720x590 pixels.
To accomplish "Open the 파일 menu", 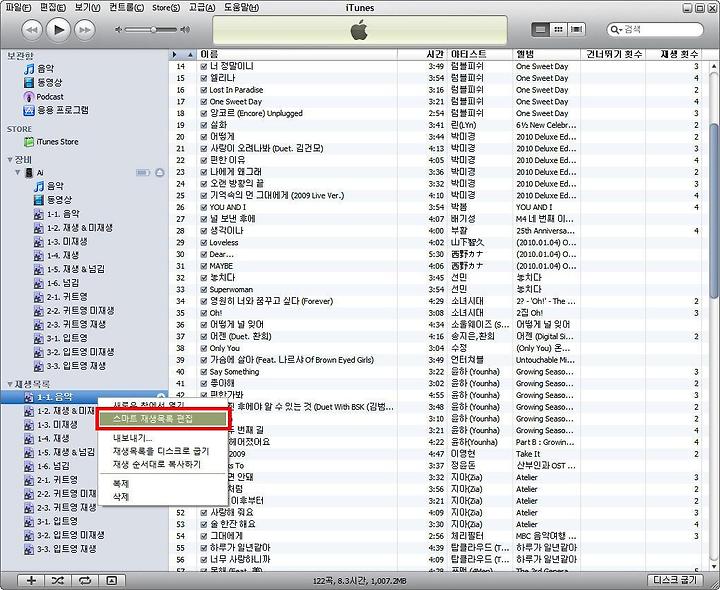I will 18,7.
